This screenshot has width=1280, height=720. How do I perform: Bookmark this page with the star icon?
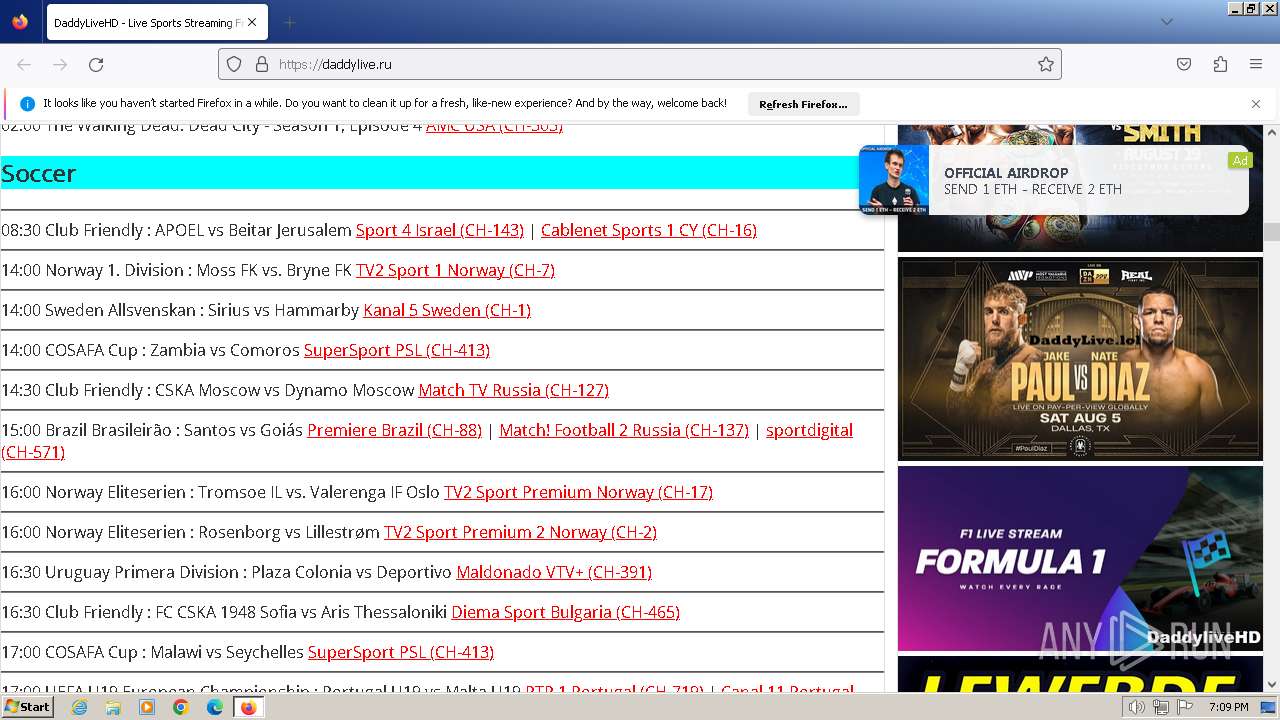pyautogui.click(x=1045, y=64)
